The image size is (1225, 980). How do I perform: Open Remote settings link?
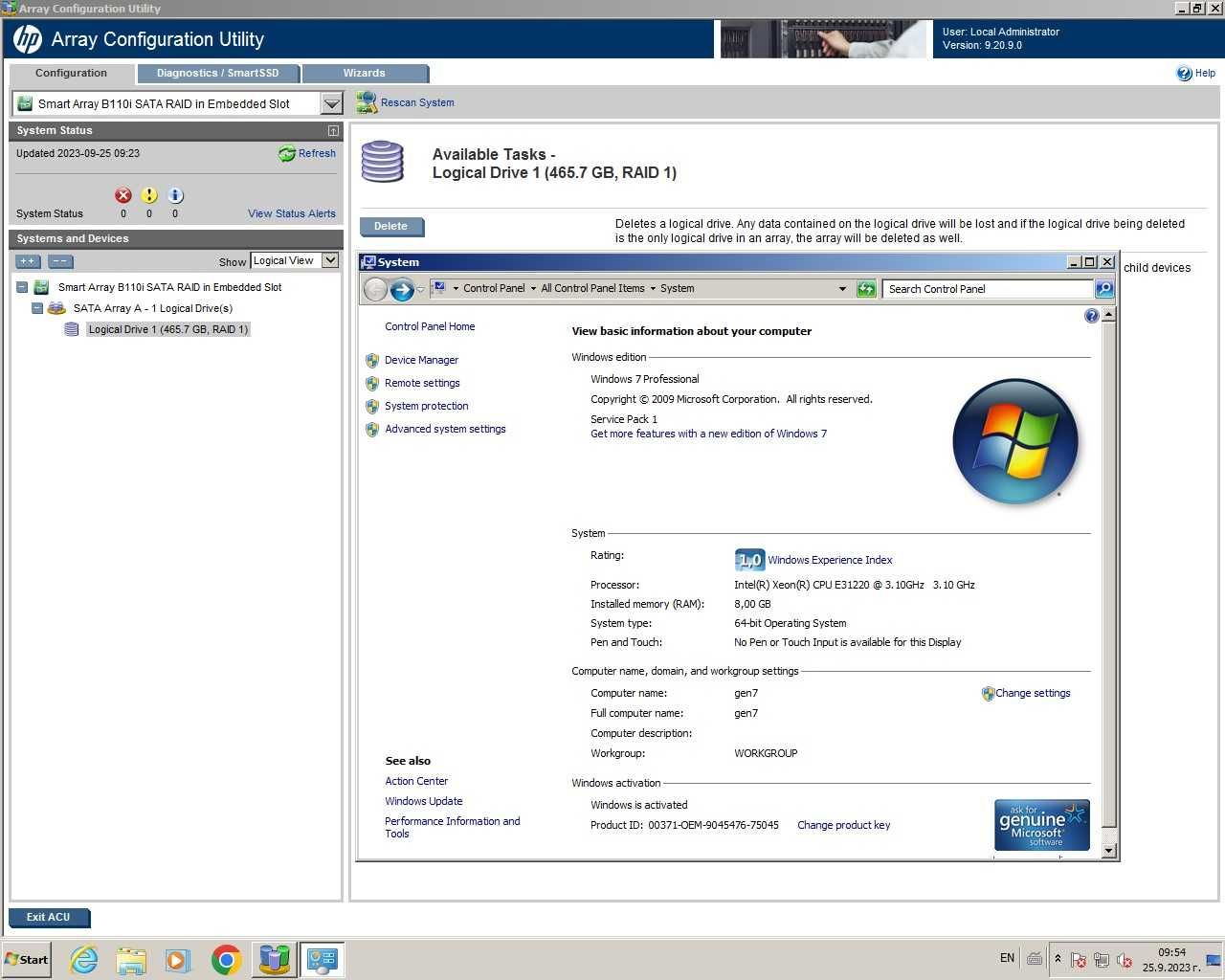(x=422, y=383)
